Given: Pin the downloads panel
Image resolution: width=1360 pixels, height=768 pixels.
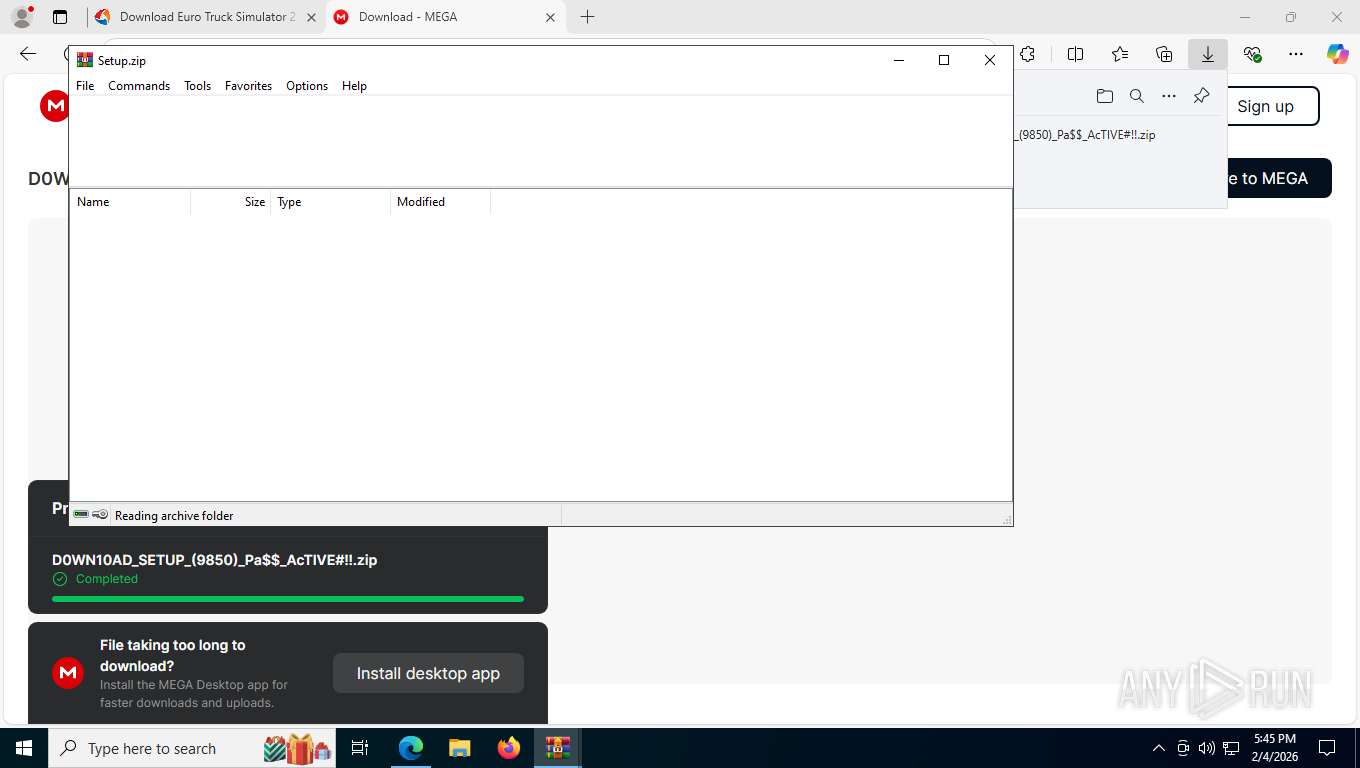Looking at the screenshot, I should (x=1201, y=96).
